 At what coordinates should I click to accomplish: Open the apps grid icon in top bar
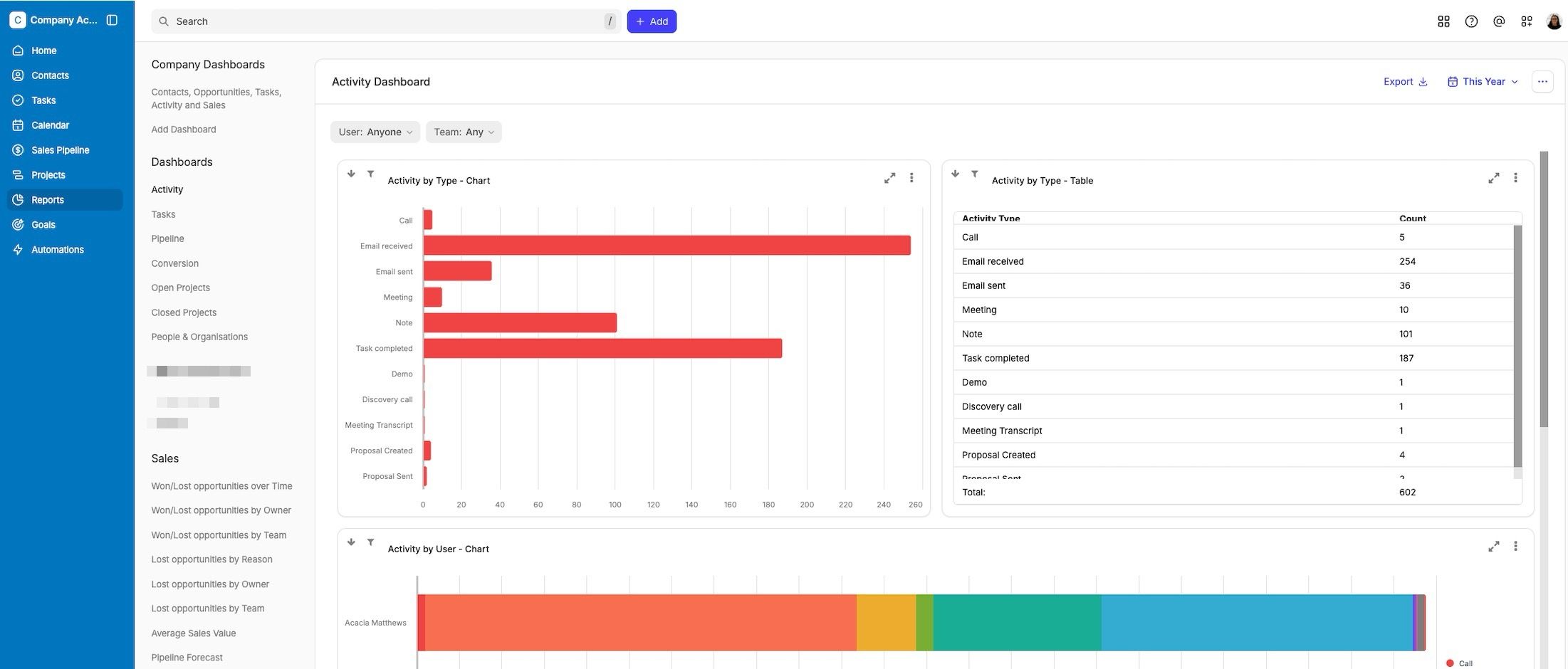click(1443, 21)
